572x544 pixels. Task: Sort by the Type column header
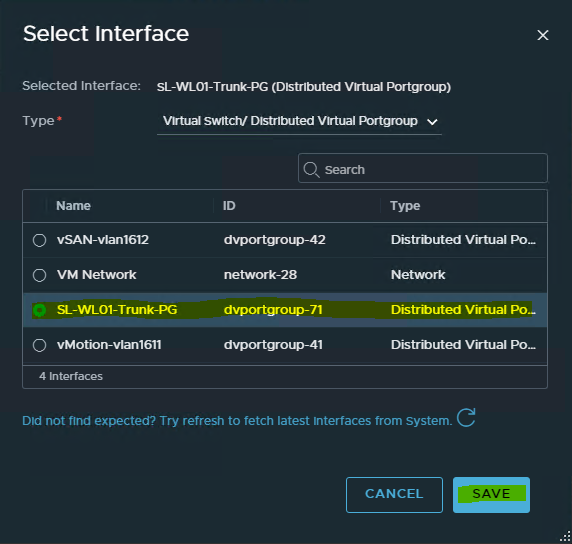[405, 206]
